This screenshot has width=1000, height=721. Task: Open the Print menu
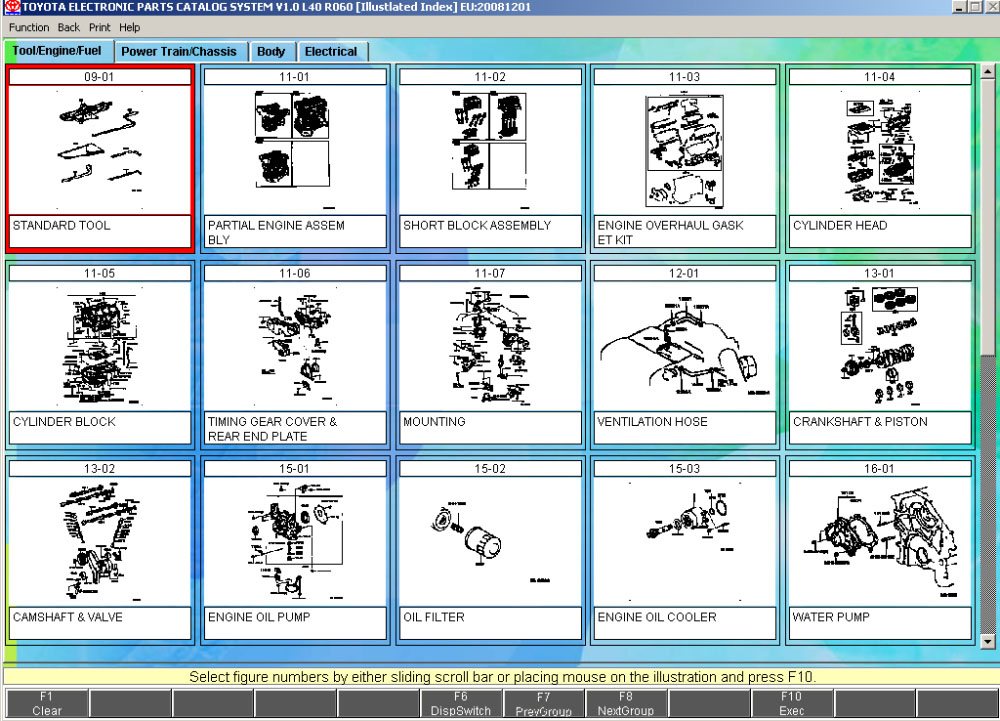[99, 27]
